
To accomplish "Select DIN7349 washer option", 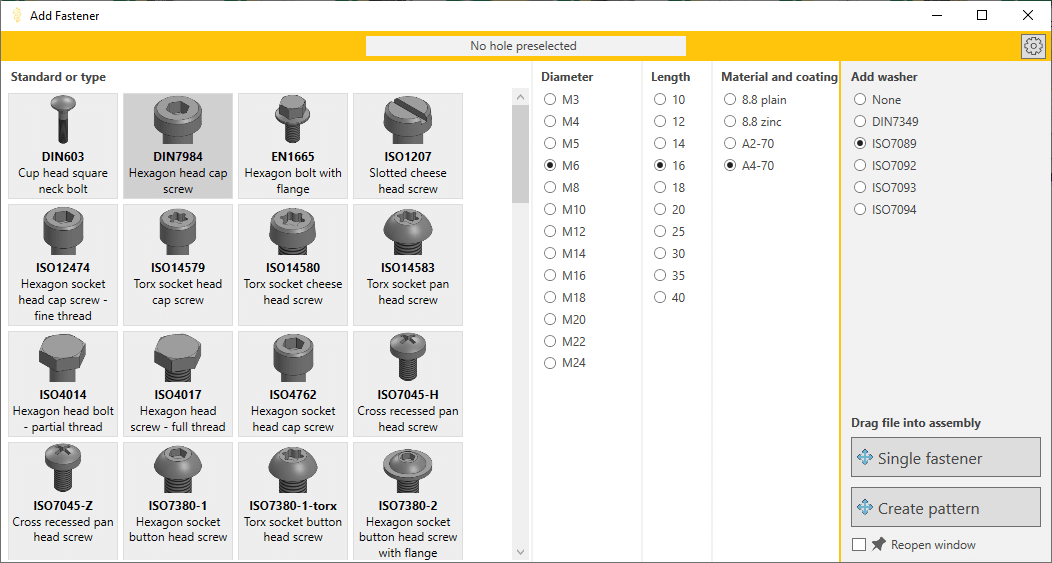I will click(860, 122).
